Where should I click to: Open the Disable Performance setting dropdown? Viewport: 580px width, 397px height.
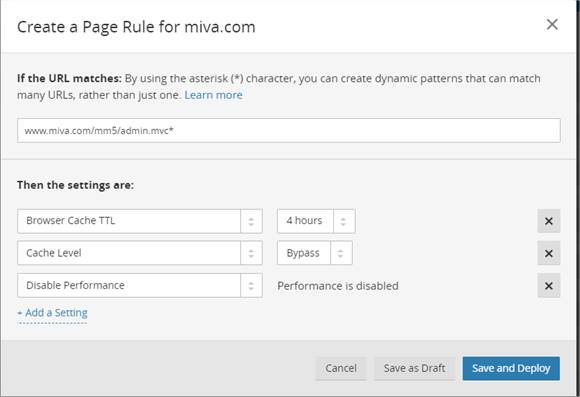(140, 285)
